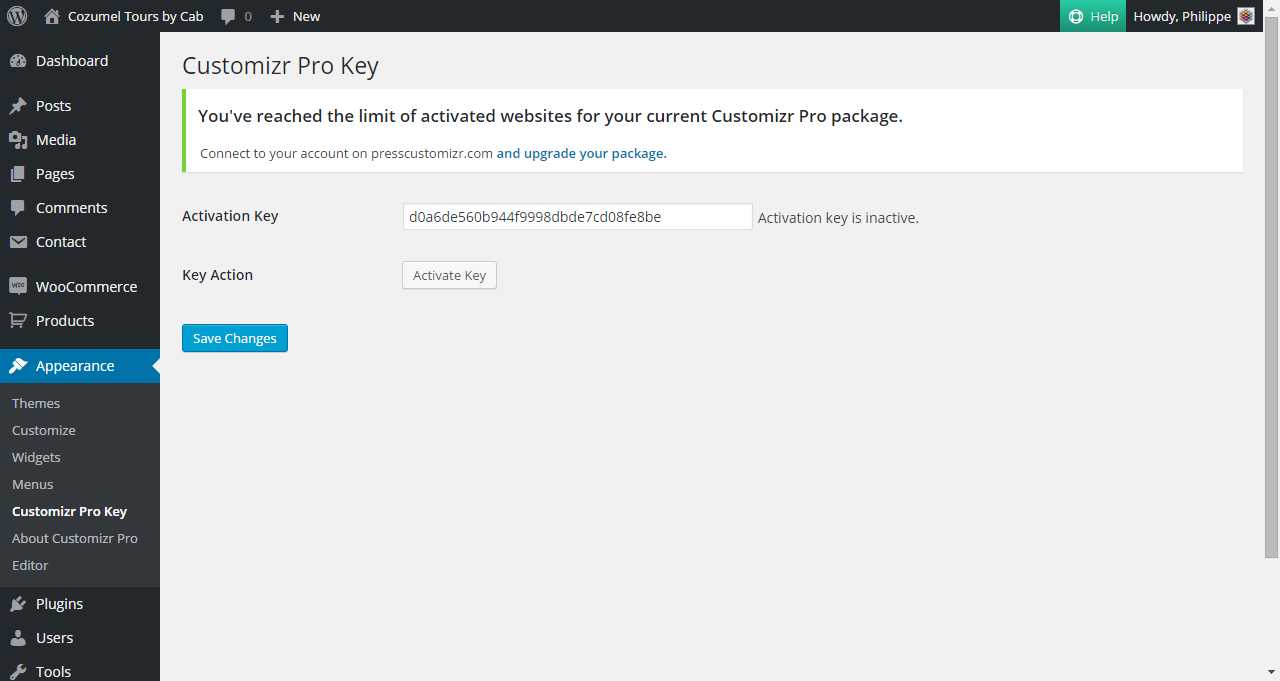1280x681 pixels.
Task: Open Media via its sidebar icon
Action: pyautogui.click(x=18, y=140)
